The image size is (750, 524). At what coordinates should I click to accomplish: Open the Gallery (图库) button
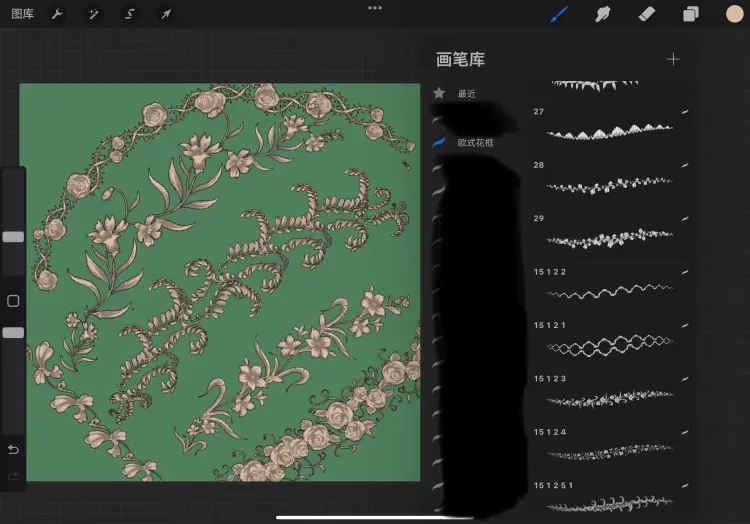22,14
